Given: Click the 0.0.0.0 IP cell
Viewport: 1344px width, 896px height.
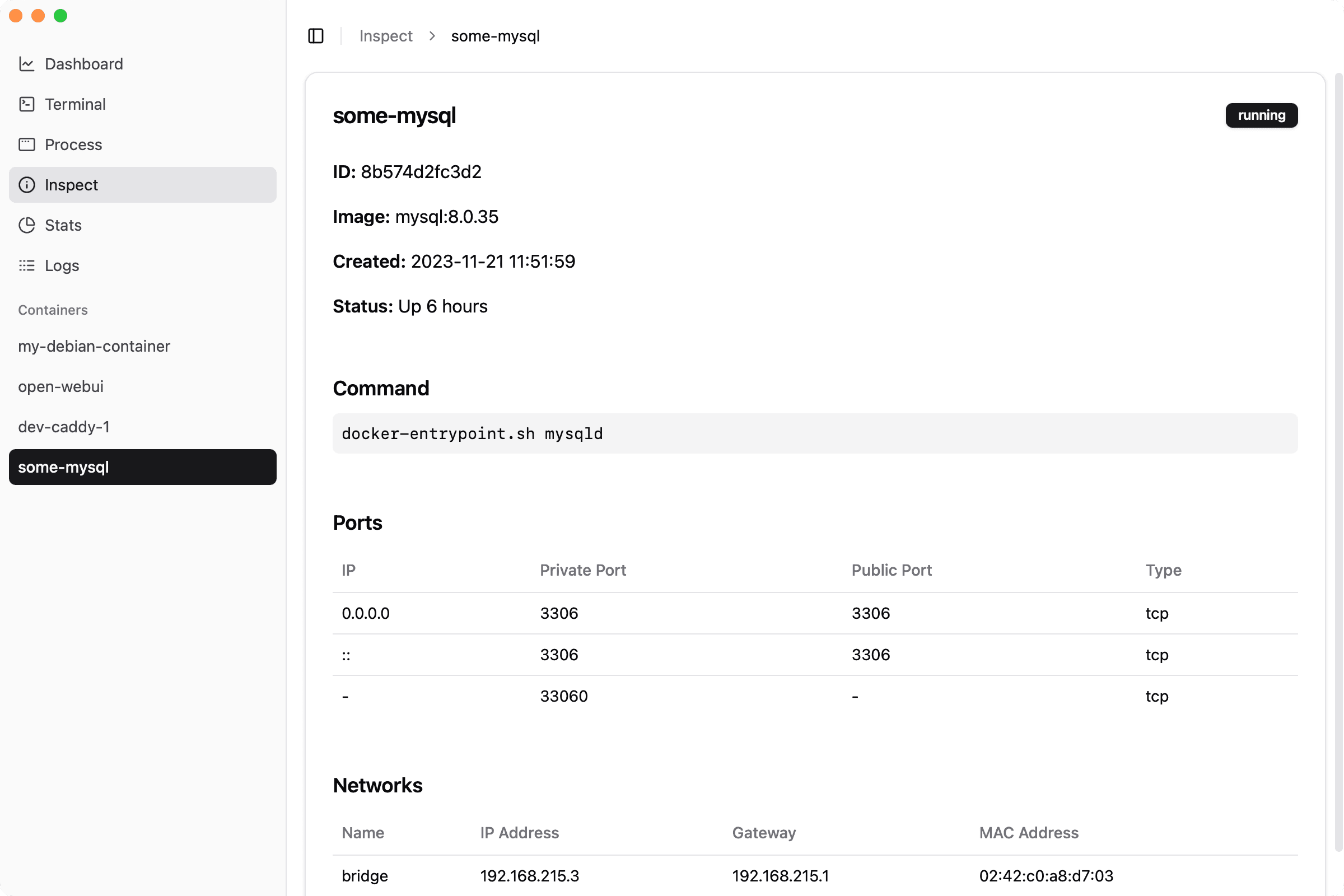Looking at the screenshot, I should tap(366, 613).
